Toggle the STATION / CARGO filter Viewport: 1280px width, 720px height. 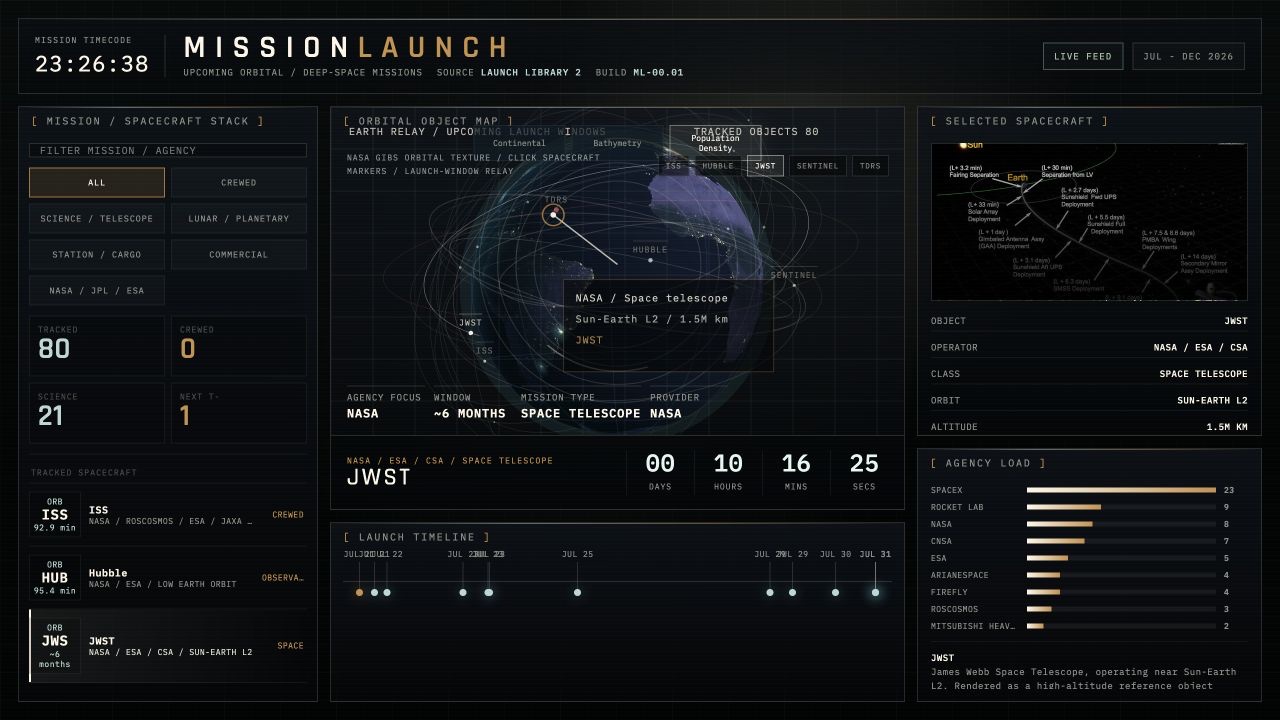[x=97, y=254]
